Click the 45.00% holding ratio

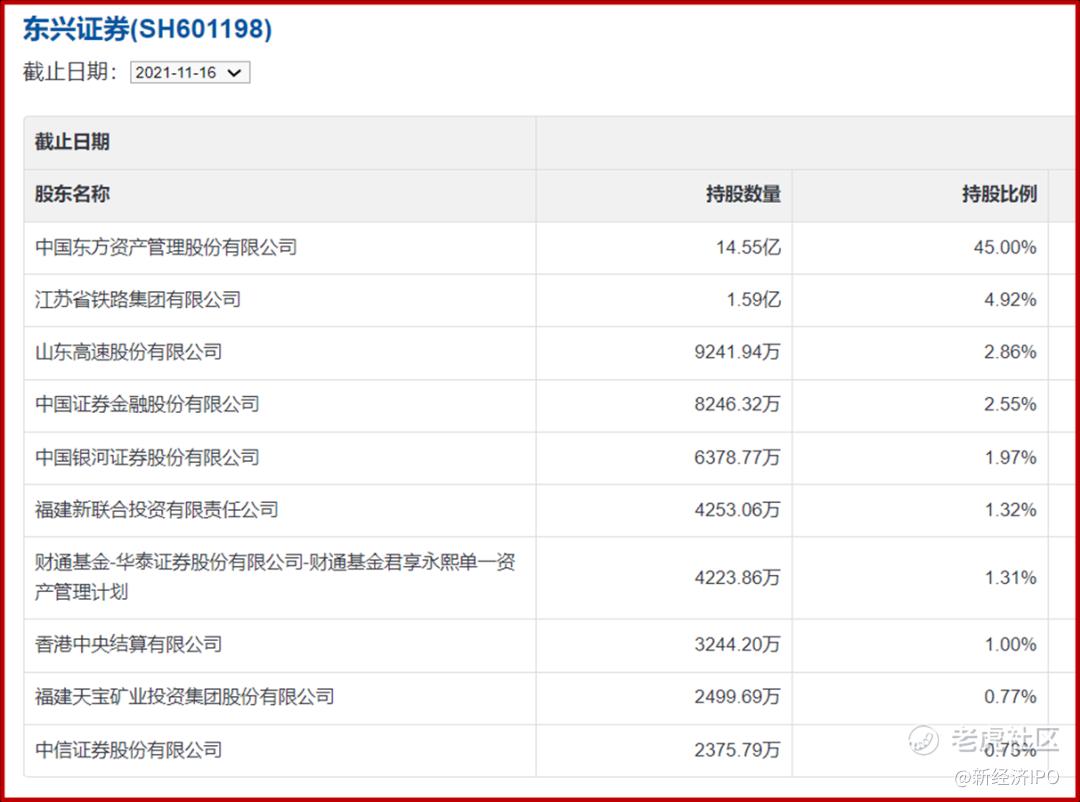click(1005, 247)
